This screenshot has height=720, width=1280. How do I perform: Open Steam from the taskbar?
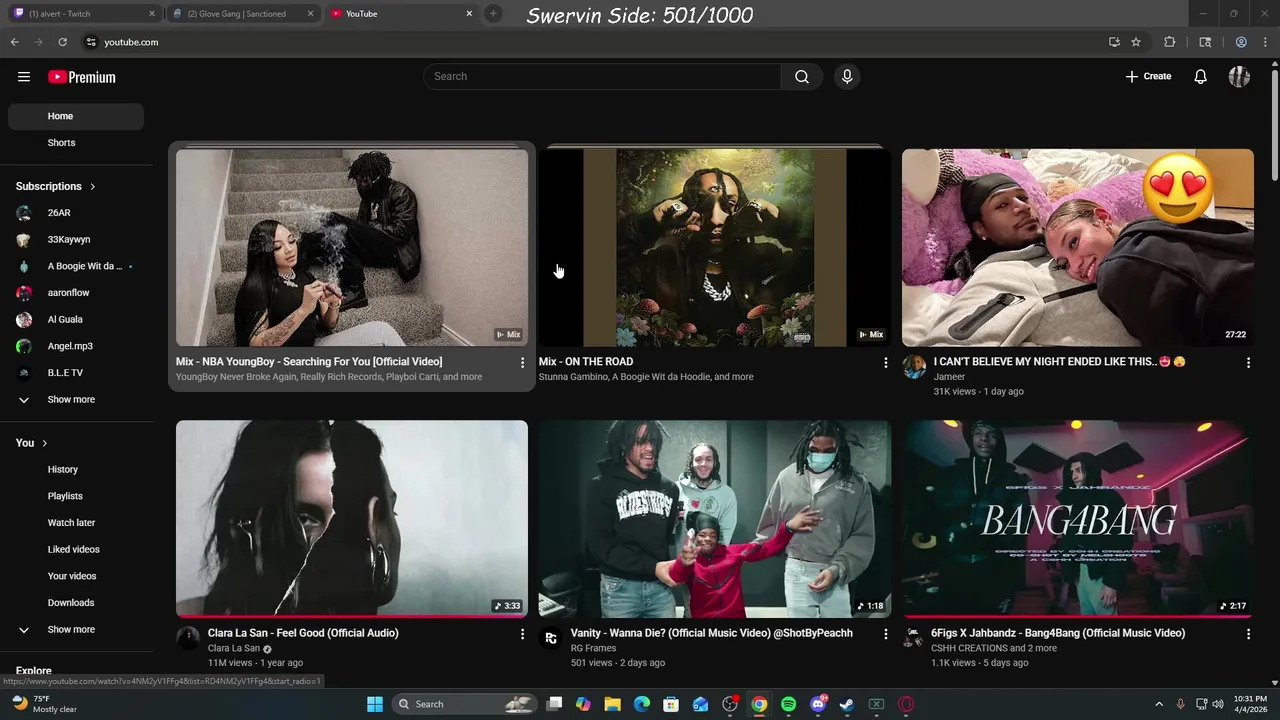click(x=847, y=704)
